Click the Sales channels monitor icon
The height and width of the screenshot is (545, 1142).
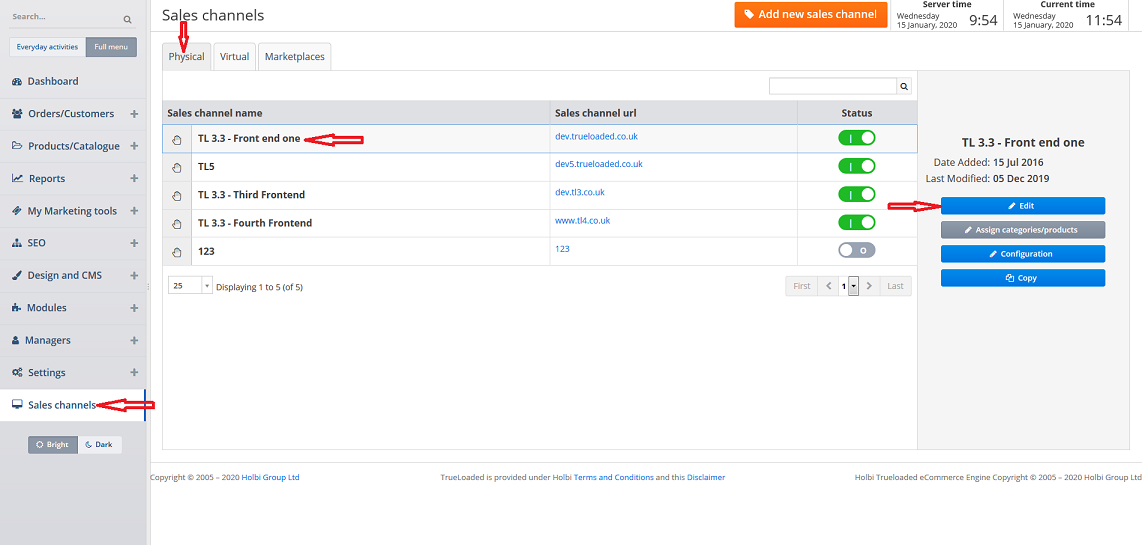[17, 405]
